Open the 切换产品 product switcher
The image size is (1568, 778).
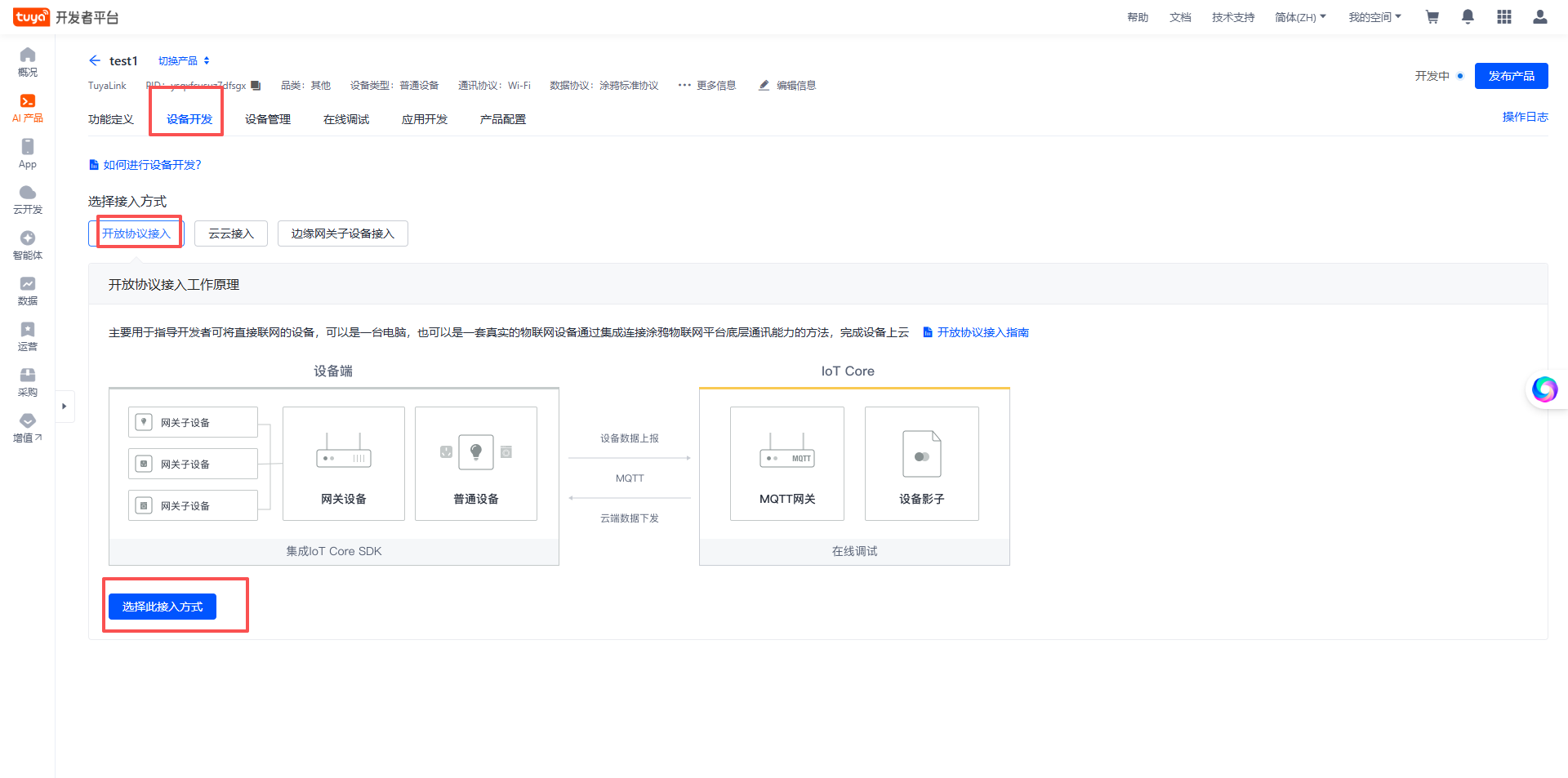tap(184, 60)
